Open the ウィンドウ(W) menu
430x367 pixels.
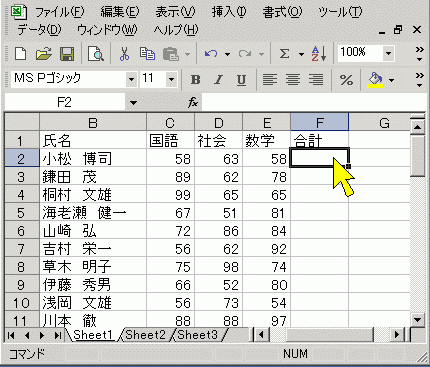point(107,30)
